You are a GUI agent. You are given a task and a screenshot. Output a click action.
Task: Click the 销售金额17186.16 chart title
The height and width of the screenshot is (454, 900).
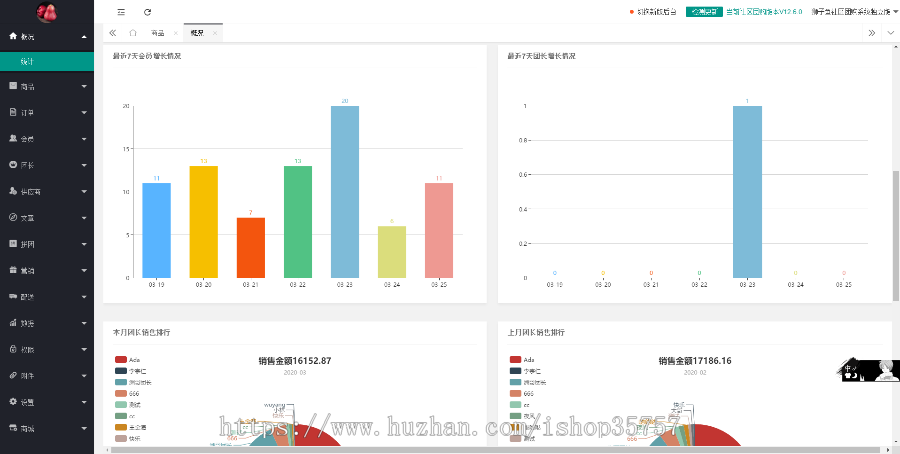[695, 361]
